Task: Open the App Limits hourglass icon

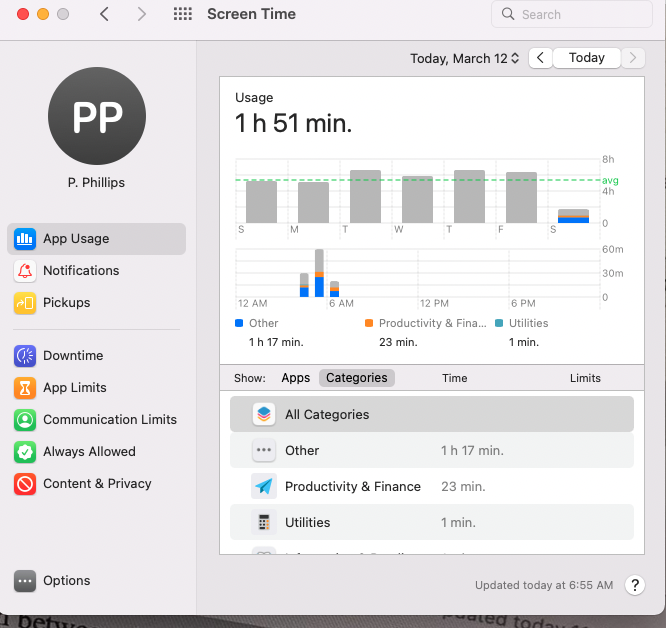Action: [x=25, y=388]
